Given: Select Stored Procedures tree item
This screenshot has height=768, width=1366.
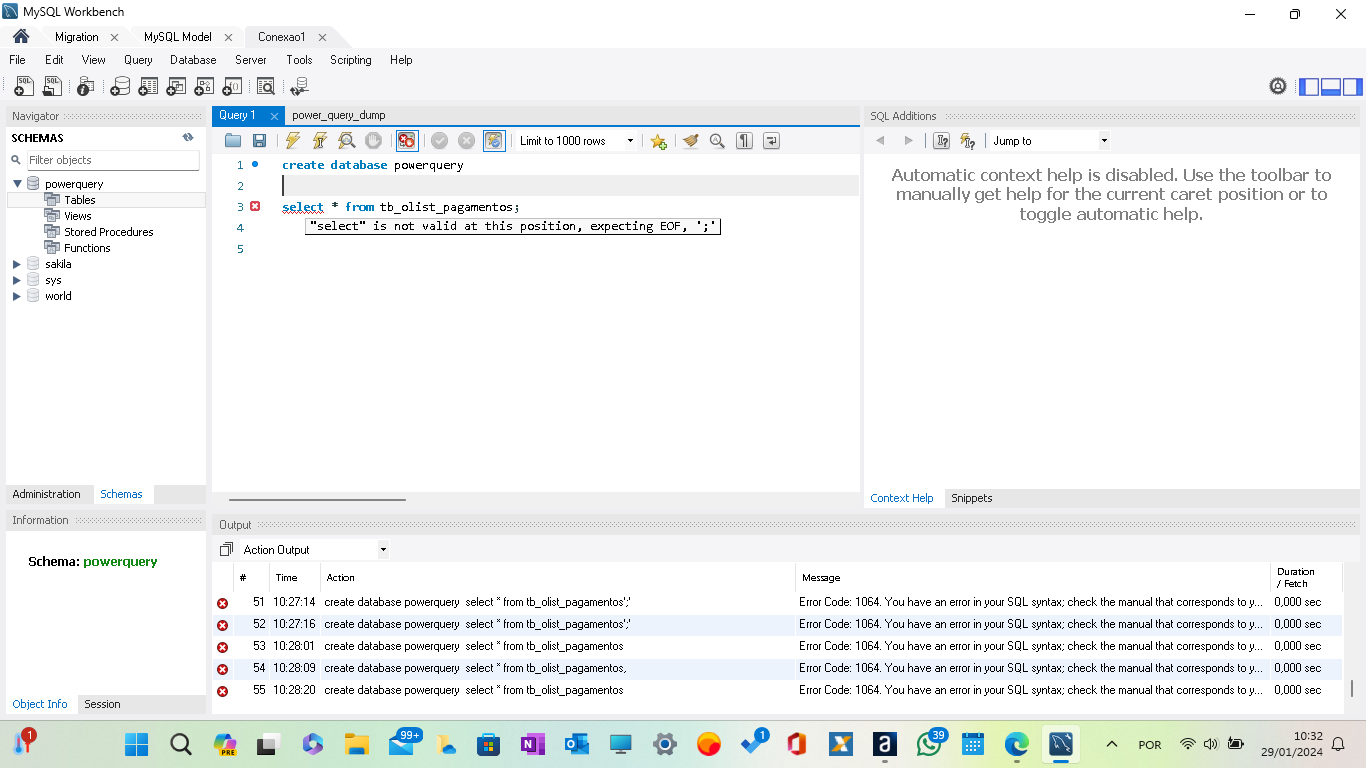Looking at the screenshot, I should click(109, 232).
